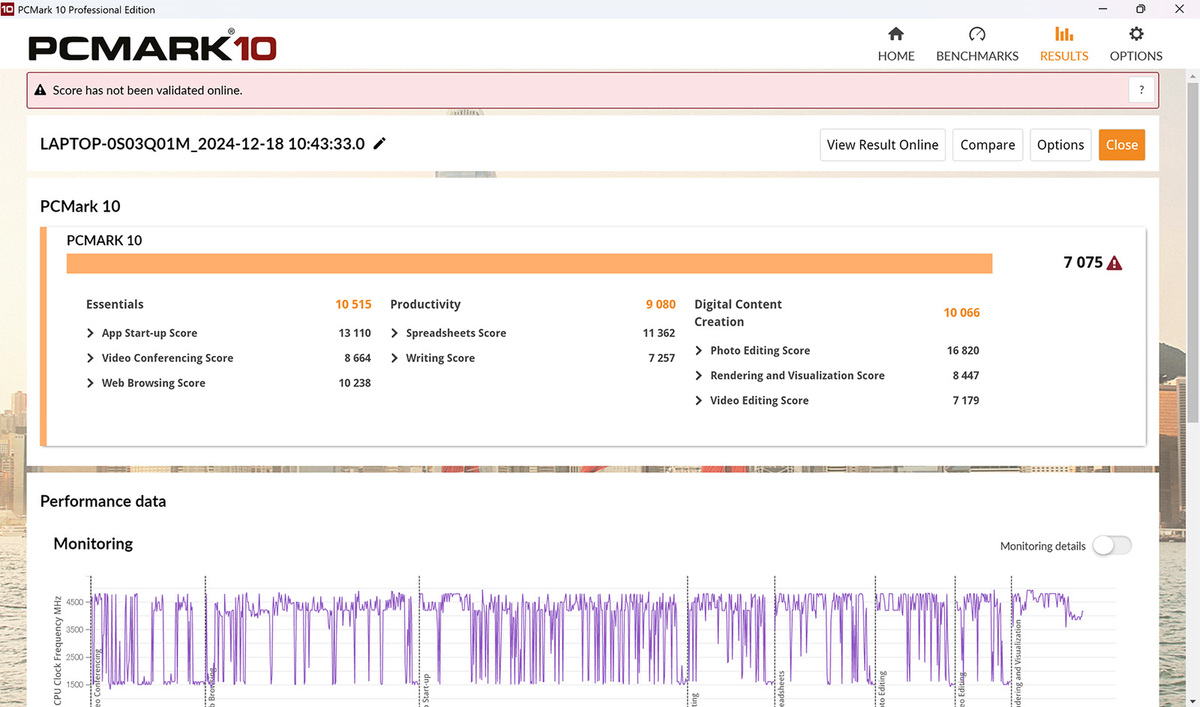This screenshot has height=707, width=1200.
Task: Expand the Spreadsheets Score row
Action: [395, 334]
